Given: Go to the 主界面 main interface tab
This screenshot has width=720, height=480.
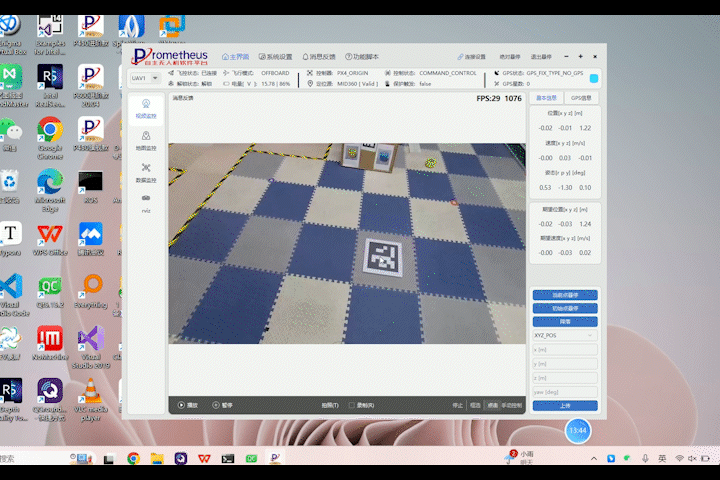Looking at the screenshot, I should click(236, 56).
